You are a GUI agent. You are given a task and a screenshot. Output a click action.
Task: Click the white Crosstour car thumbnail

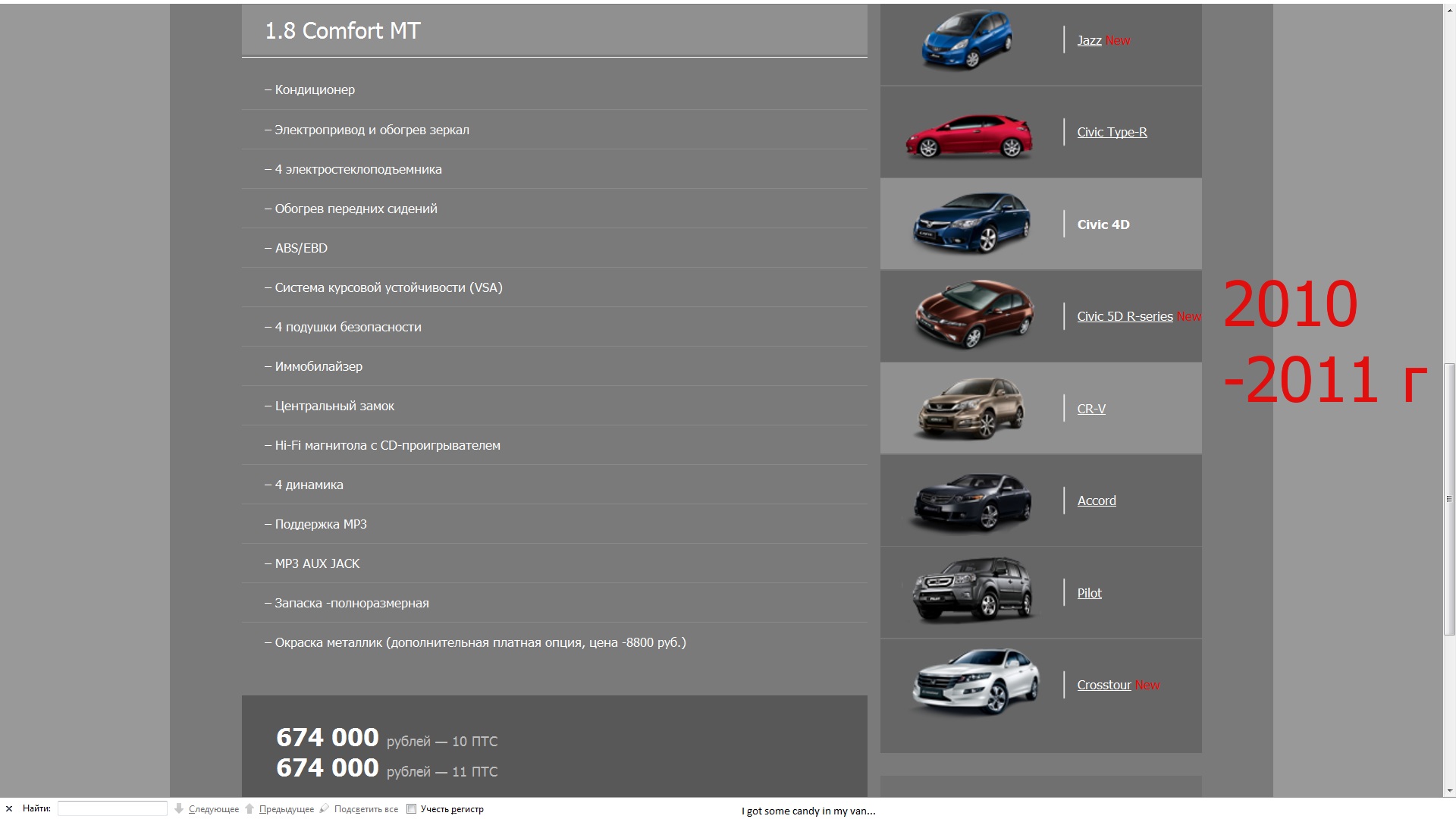pos(975,681)
